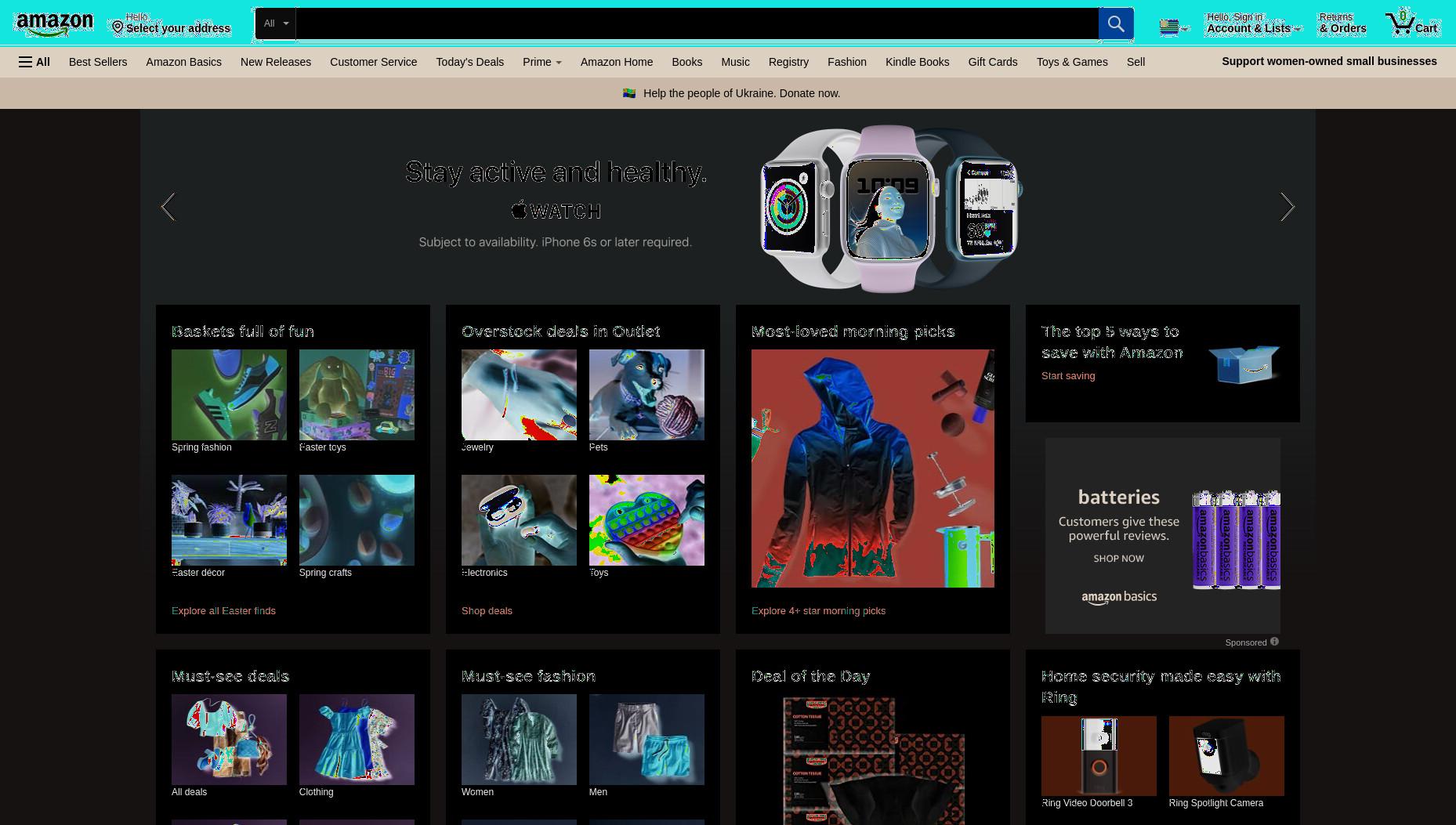This screenshot has width=1456, height=825.
Task: Open Gift Cards nav item
Action: click(993, 62)
